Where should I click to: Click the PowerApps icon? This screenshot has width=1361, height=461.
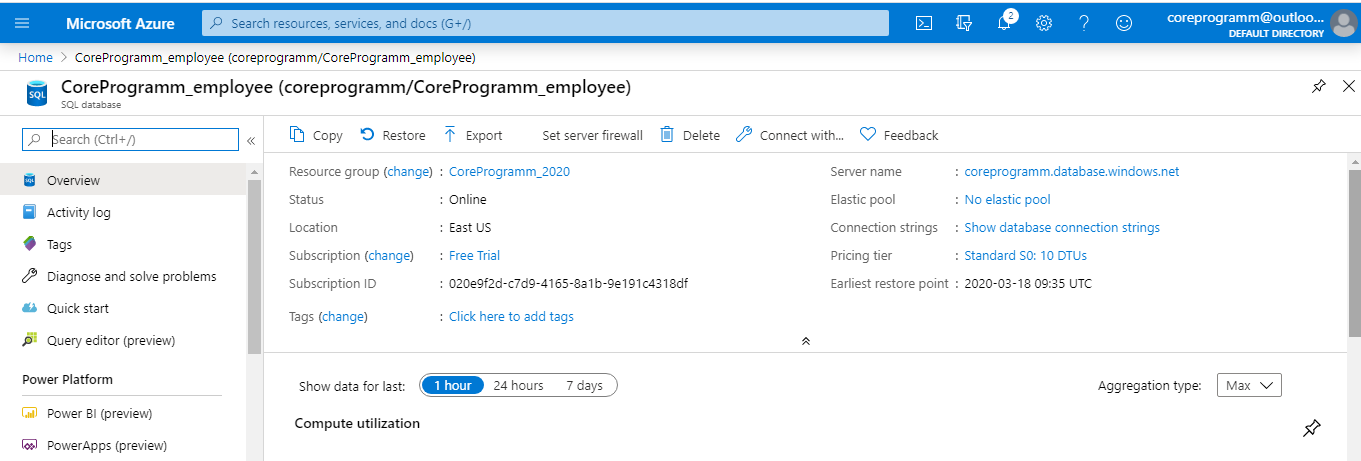(x=29, y=445)
